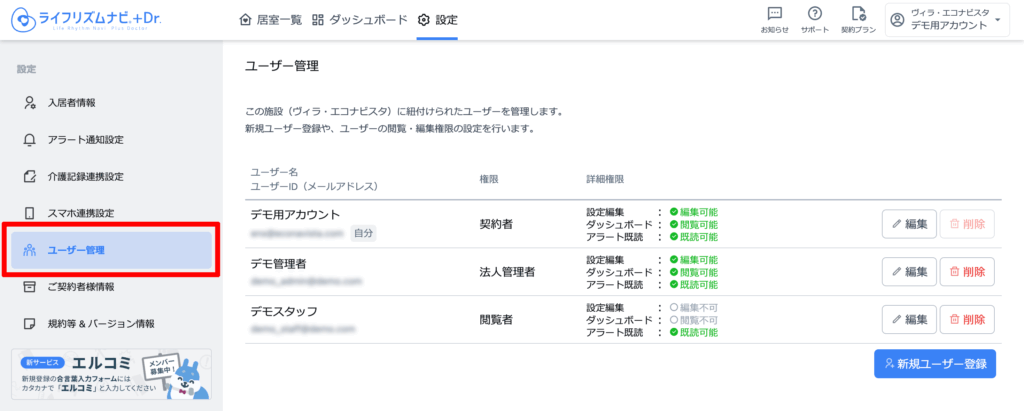Image resolution: width=1024 pixels, height=411 pixels.
Task: Click the 新規ユーザー登録 button
Action: 935,364
